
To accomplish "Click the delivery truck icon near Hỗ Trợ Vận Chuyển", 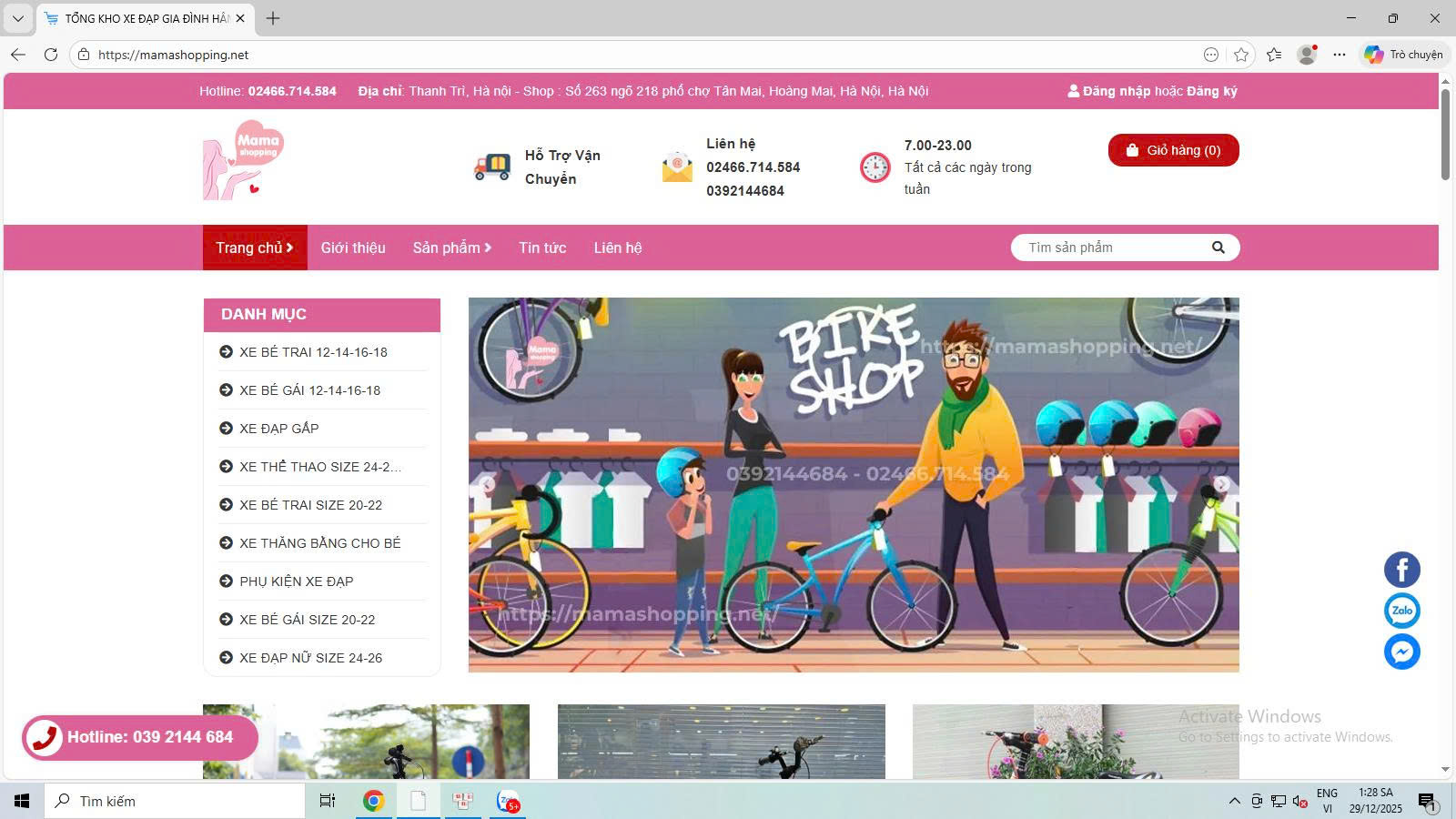I will point(491,166).
